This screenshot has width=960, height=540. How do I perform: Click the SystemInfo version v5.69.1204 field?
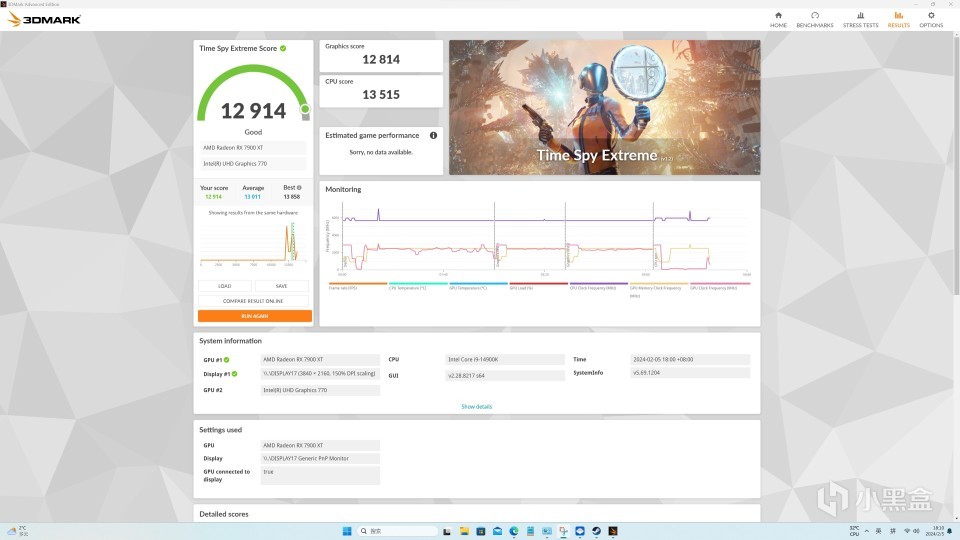tap(690, 372)
